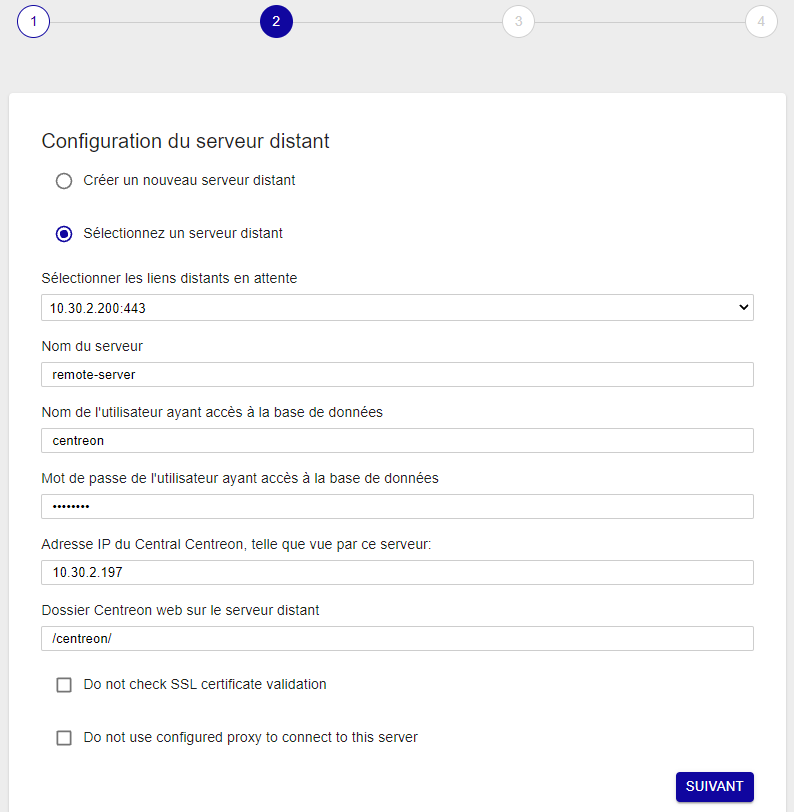Viewport: 794px width, 812px height.
Task: Open the pending remote links dropdown
Action: (x=397, y=308)
